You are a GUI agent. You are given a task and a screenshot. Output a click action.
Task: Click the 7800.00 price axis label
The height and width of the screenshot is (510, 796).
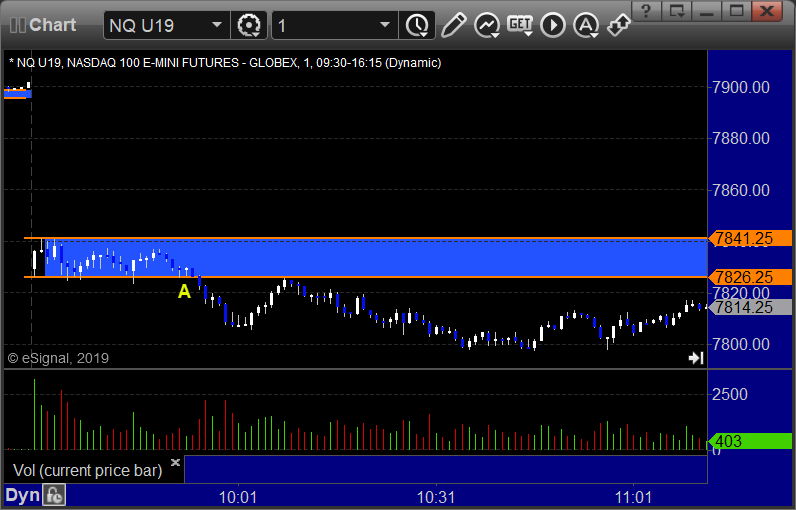pos(741,345)
